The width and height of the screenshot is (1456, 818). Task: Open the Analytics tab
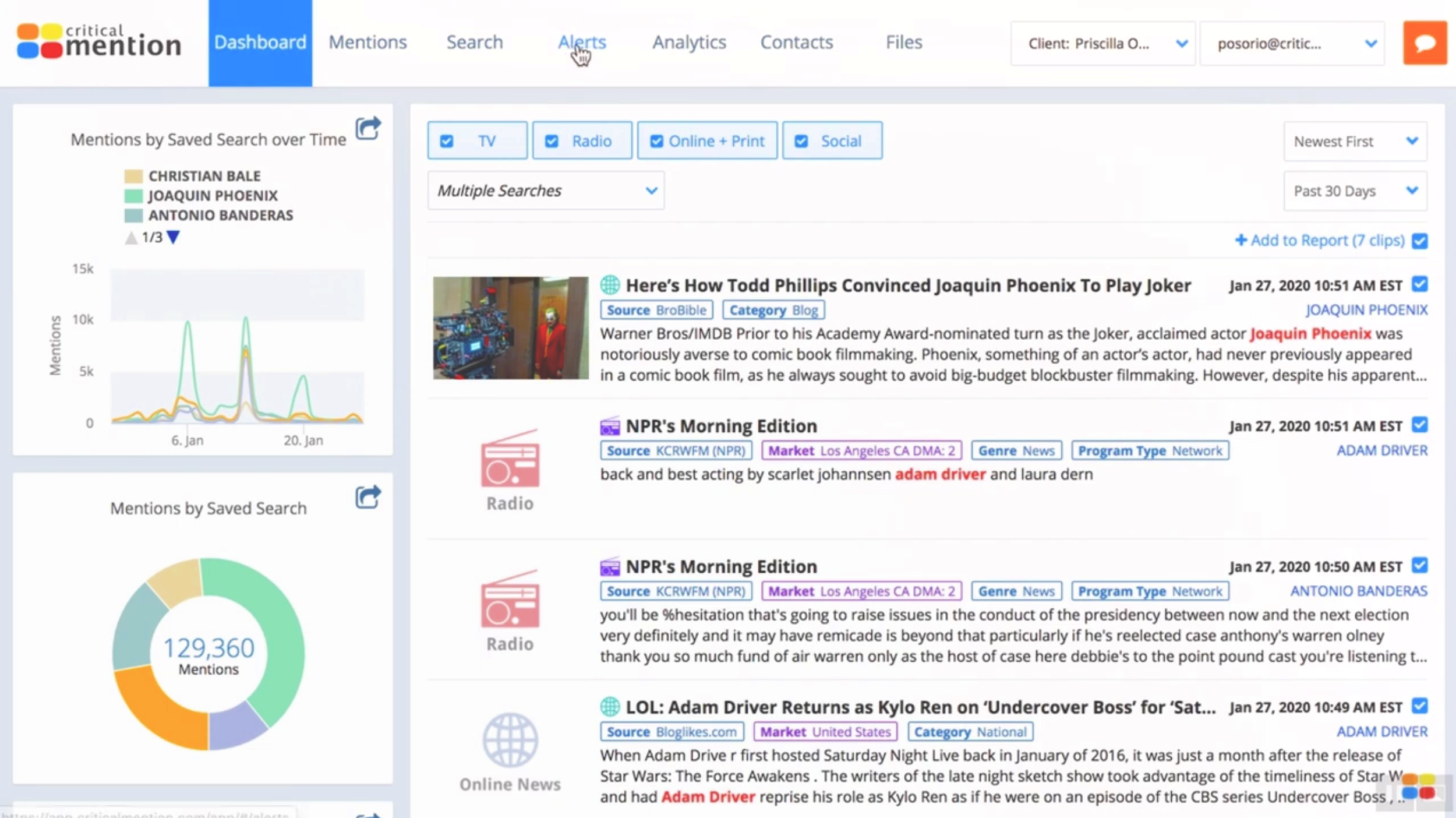point(689,42)
